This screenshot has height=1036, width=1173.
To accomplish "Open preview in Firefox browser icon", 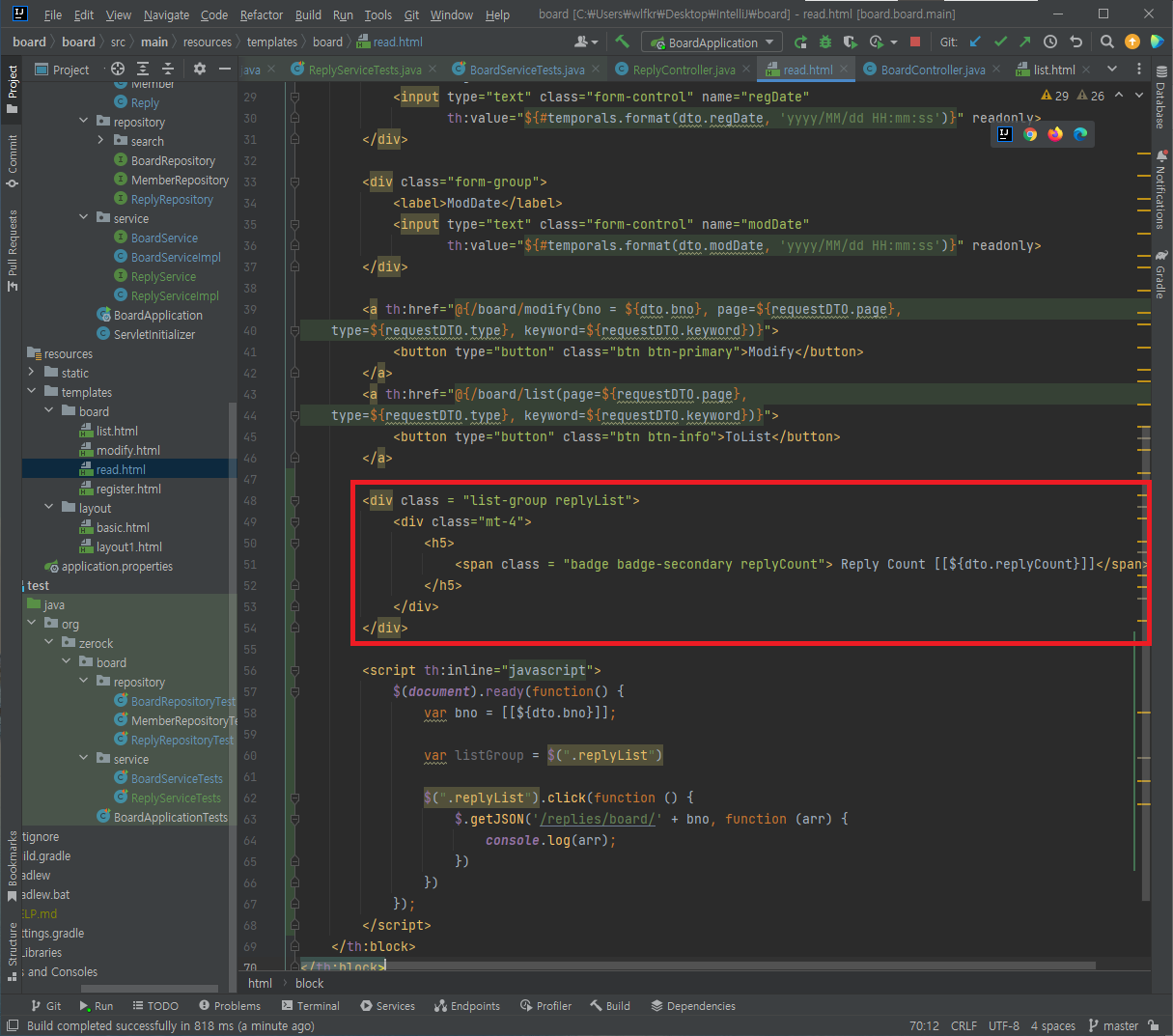I will pyautogui.click(x=1055, y=134).
